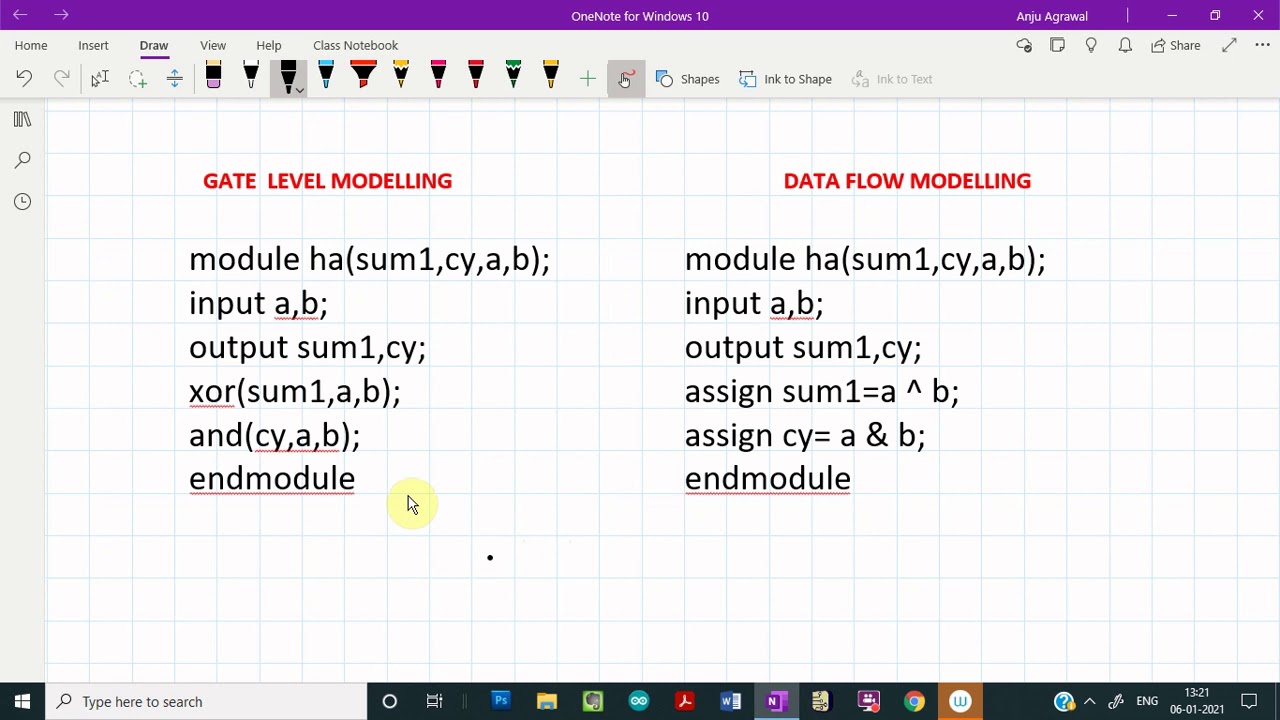Open the Home tab
Viewport: 1280px width, 720px height.
pos(31,45)
